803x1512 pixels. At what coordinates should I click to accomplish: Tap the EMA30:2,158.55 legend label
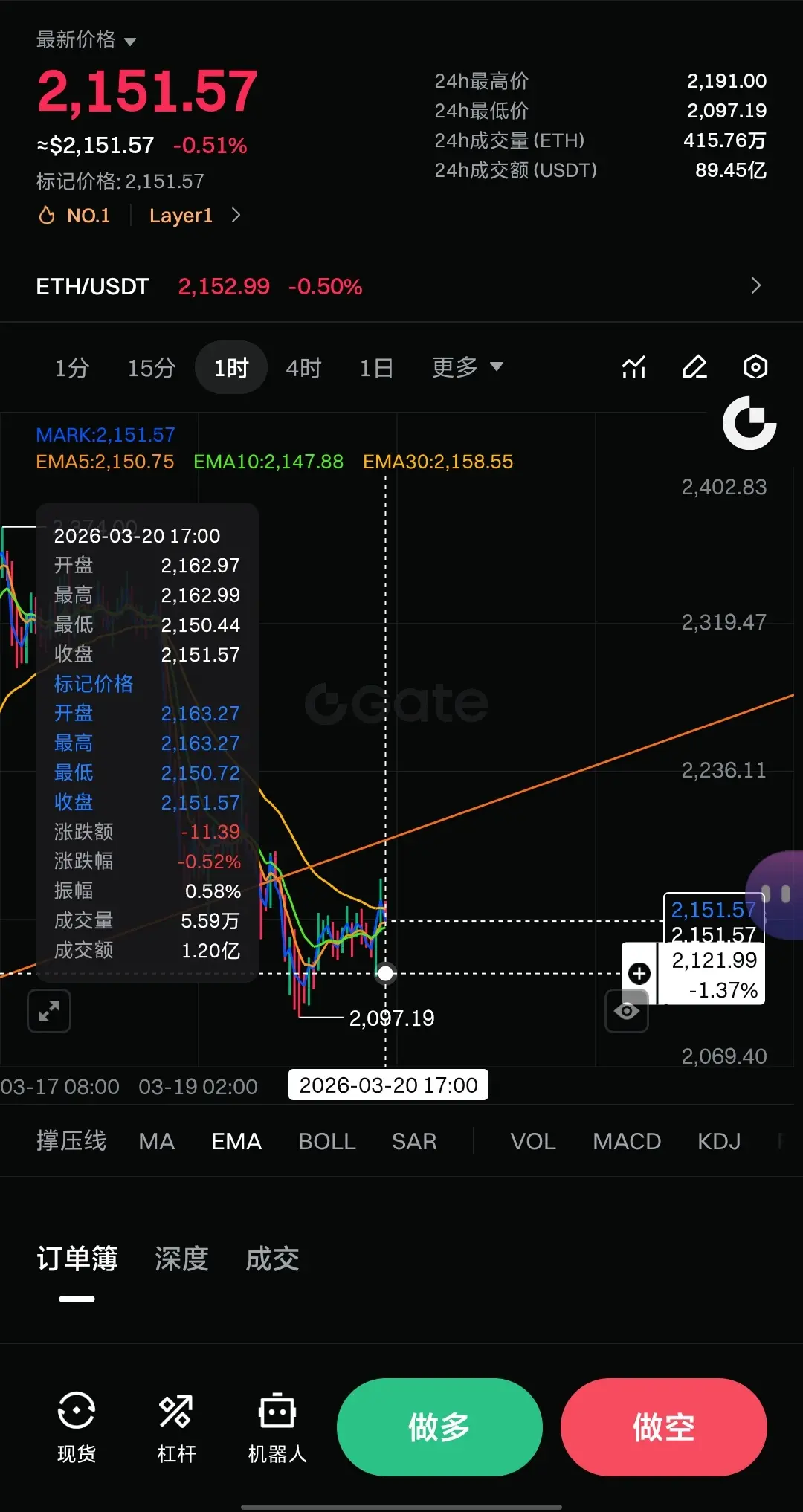(x=438, y=462)
